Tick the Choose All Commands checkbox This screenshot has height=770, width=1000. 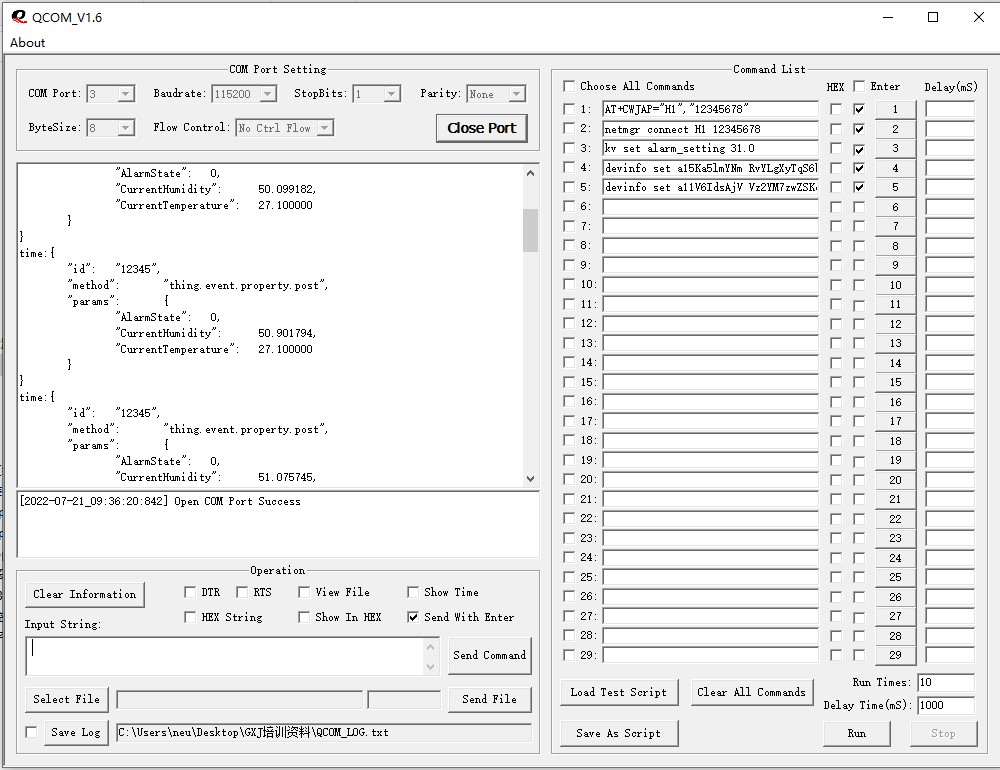(x=569, y=86)
